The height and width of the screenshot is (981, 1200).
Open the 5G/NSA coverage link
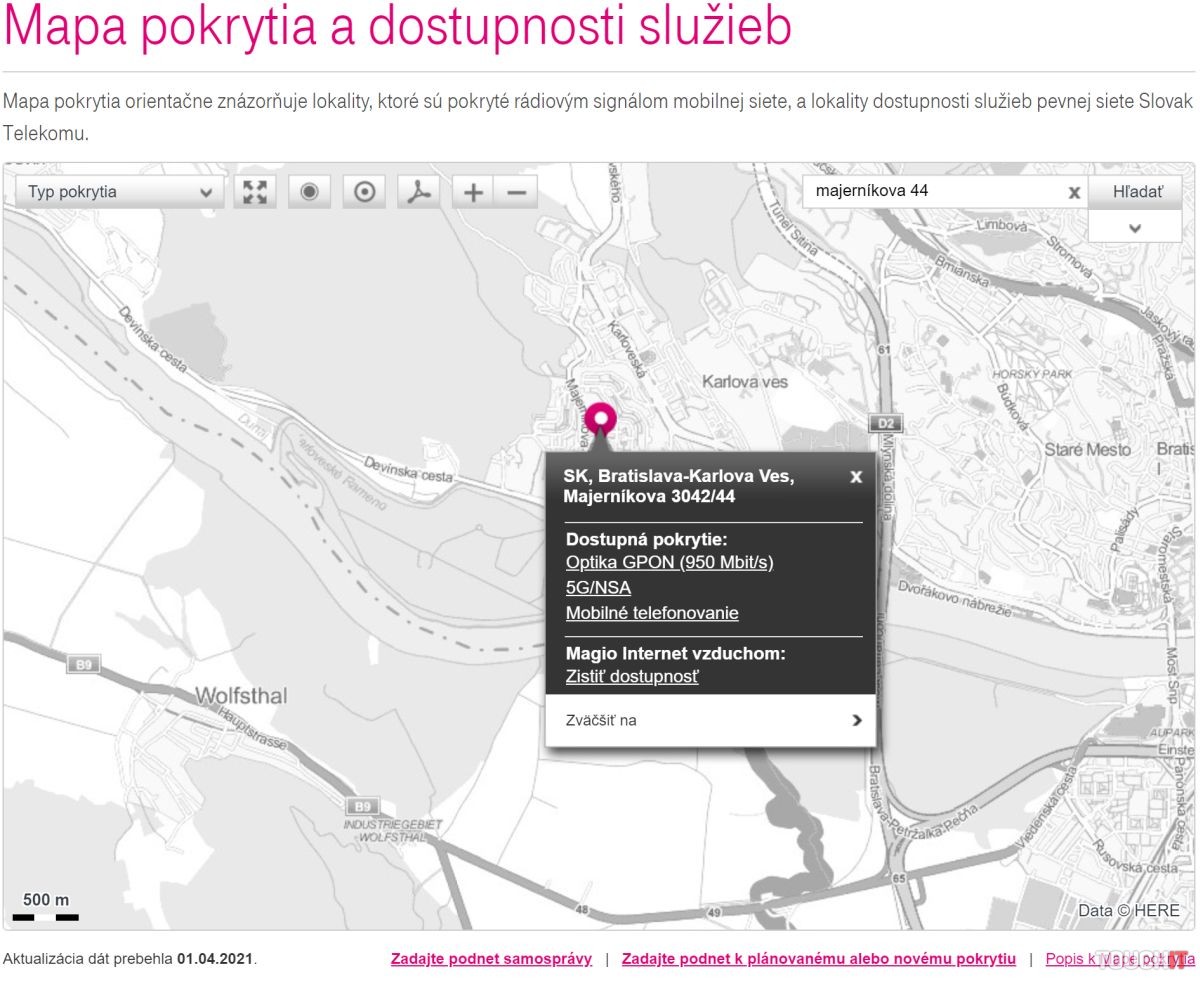pos(598,588)
